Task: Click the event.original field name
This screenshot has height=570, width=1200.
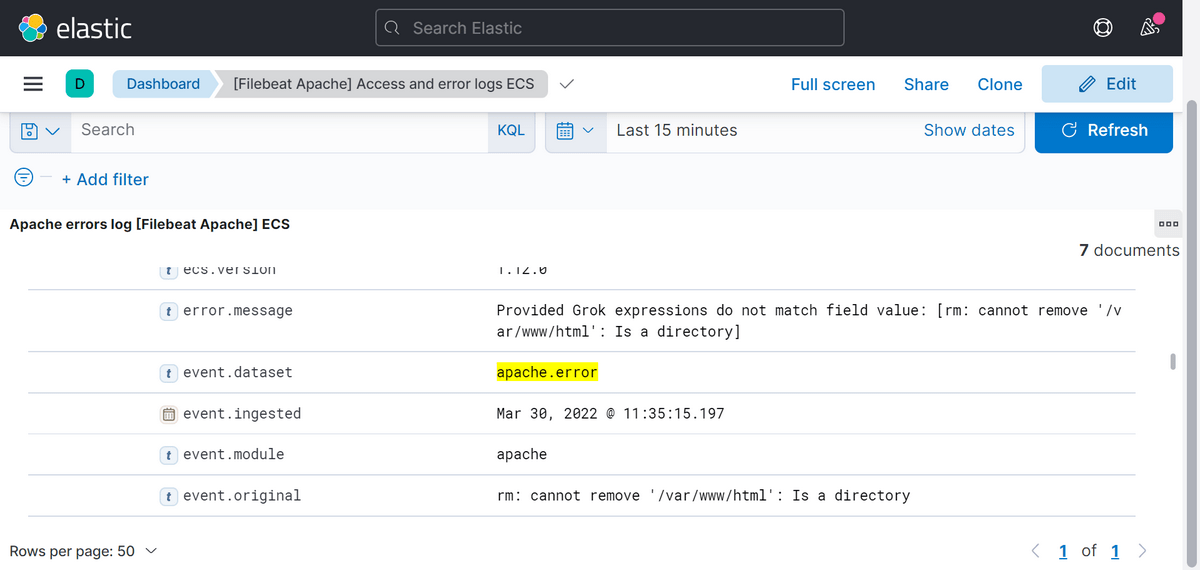Action: pyautogui.click(x=242, y=495)
